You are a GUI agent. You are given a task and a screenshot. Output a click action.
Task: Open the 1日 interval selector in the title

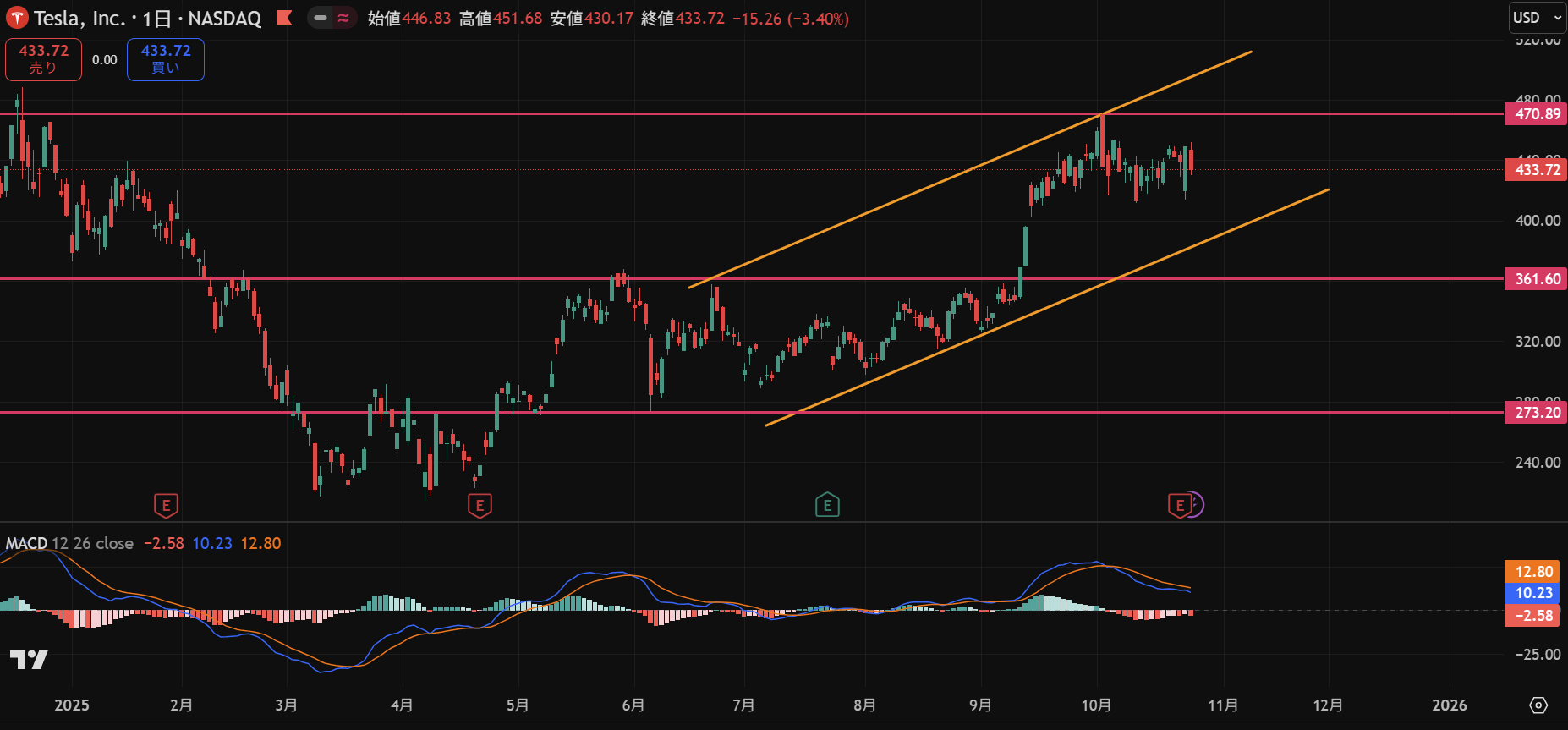coord(159,19)
